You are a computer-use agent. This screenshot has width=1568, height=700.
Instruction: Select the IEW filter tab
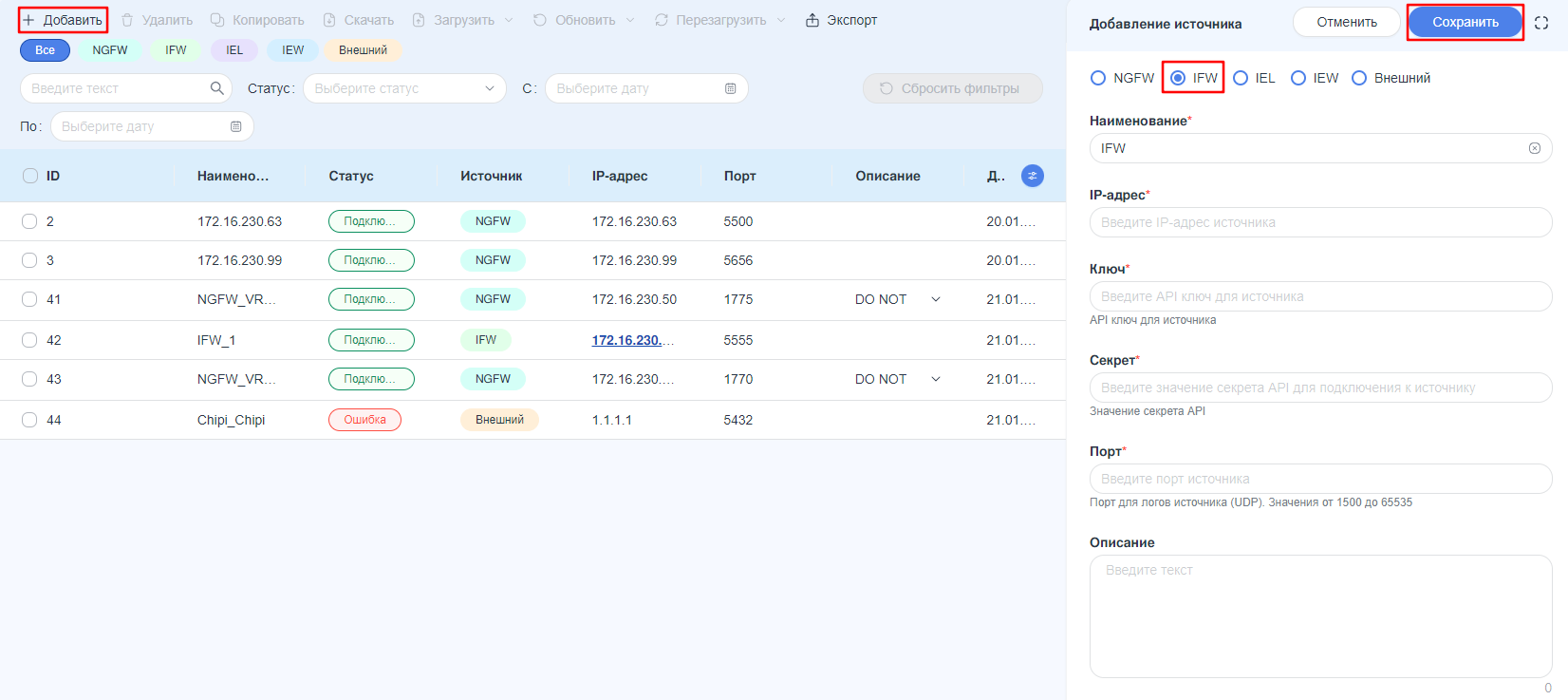pos(293,50)
